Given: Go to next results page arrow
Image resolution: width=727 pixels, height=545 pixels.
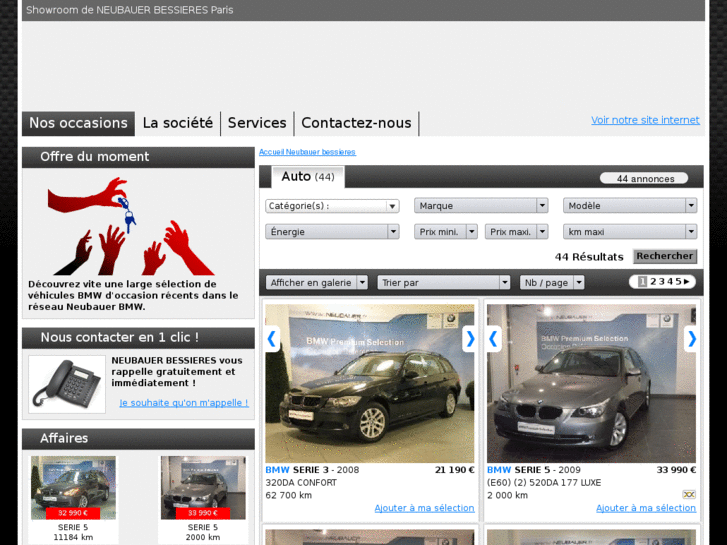Looking at the screenshot, I should (687, 282).
